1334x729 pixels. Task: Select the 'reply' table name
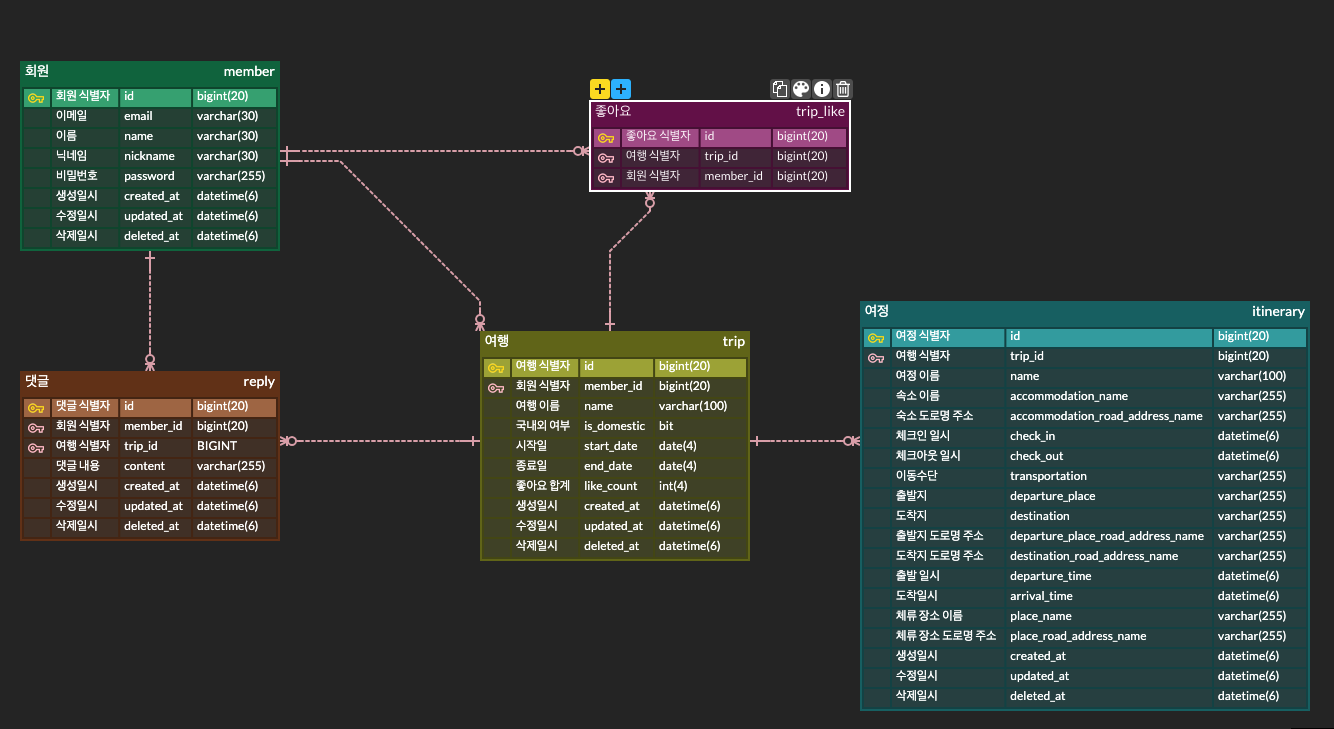pos(259,382)
